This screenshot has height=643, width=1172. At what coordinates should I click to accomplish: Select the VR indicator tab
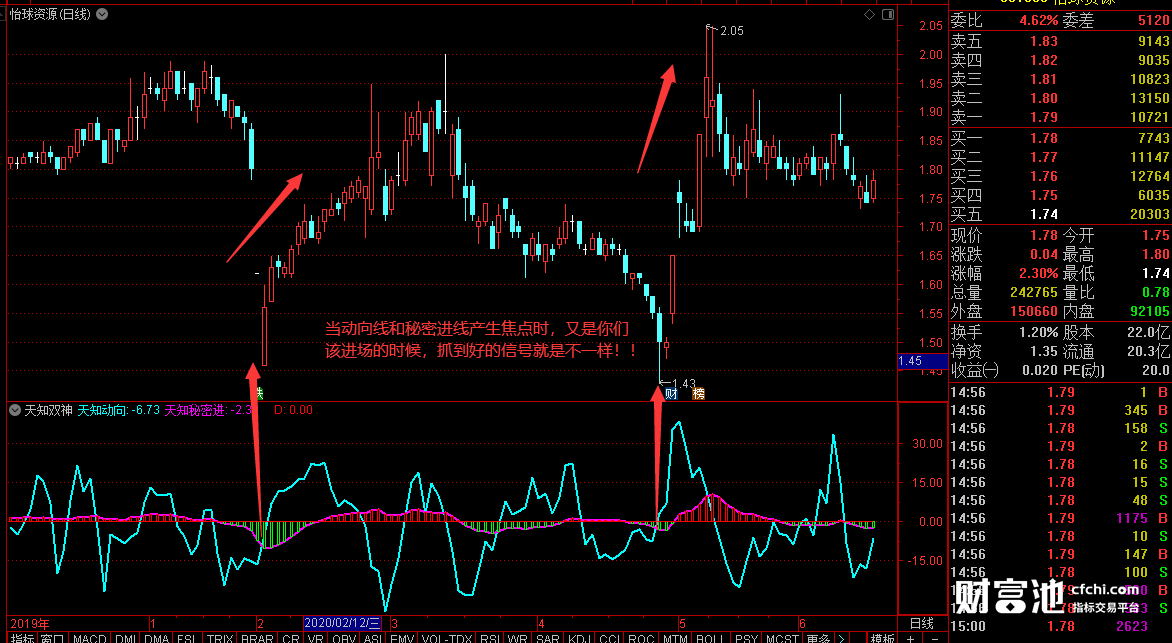pyautogui.click(x=315, y=639)
